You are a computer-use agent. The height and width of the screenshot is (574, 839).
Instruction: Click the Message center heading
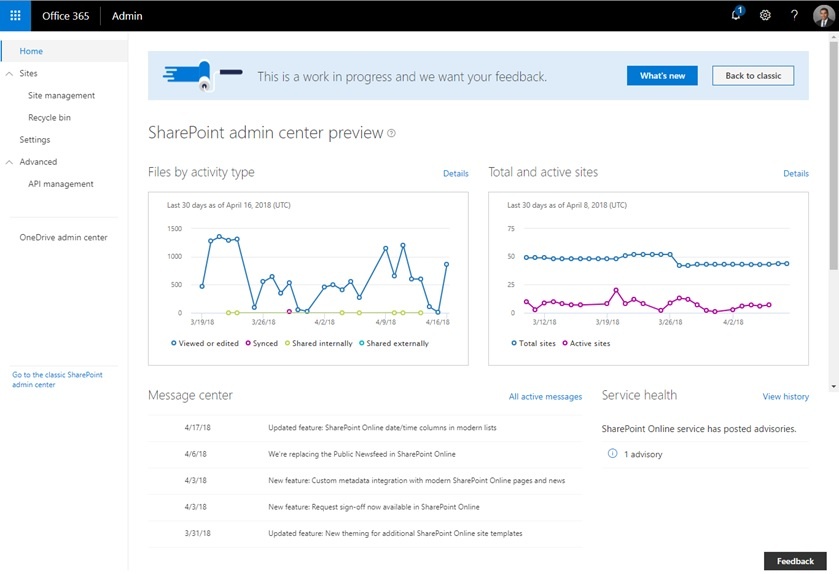[190, 395]
